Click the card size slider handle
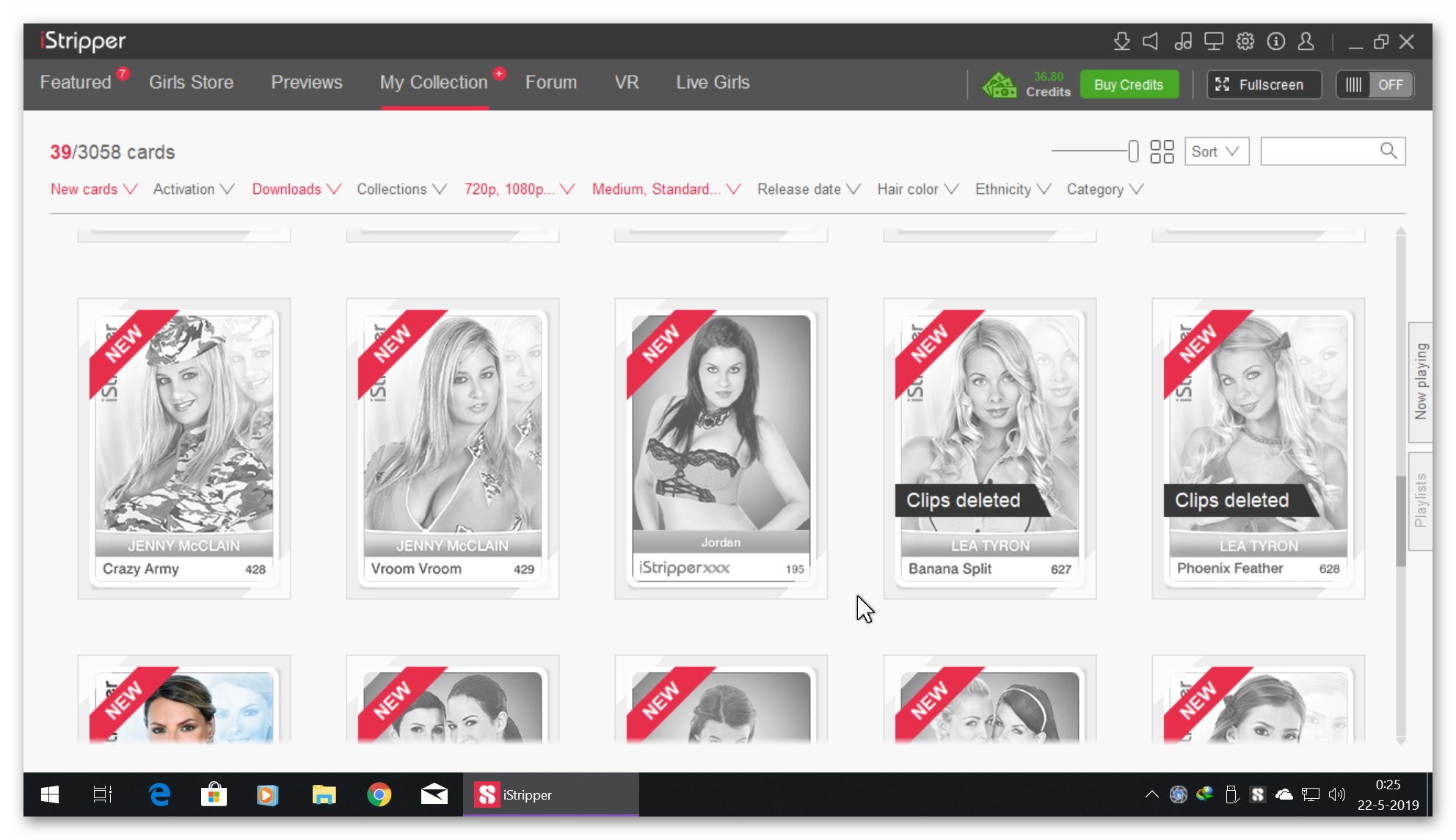This screenshot has height=840, width=1456. 1133,152
